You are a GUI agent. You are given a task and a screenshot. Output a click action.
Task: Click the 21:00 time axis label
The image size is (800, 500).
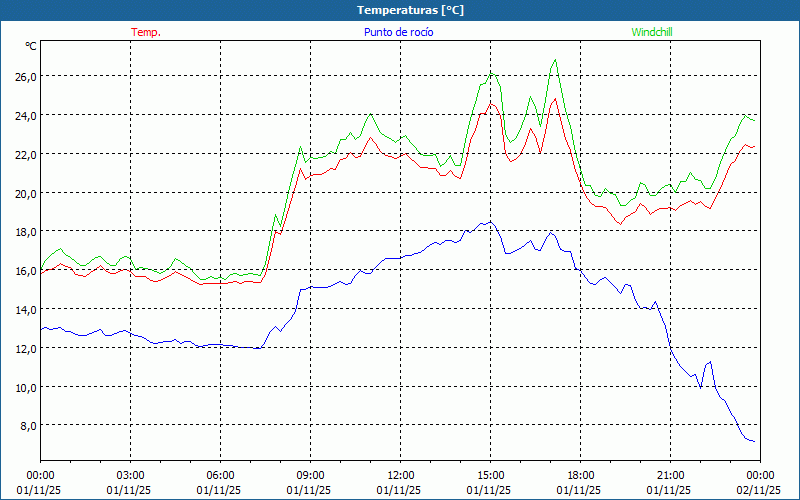670,475
